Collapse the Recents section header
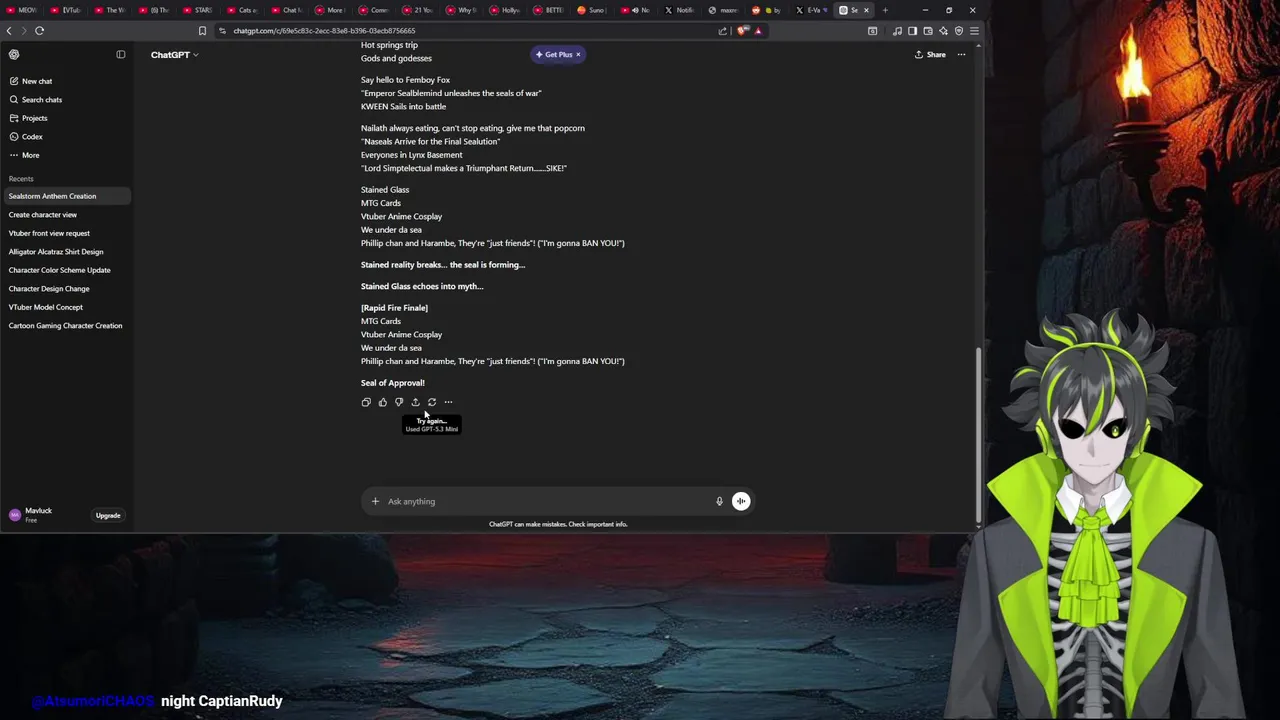 click(x=21, y=179)
